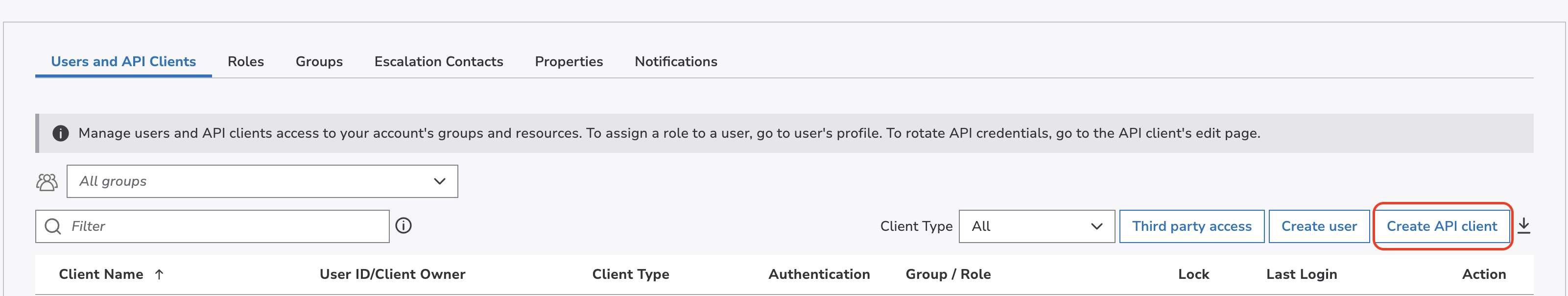
Task: Click the Third party access button
Action: coord(1192,226)
